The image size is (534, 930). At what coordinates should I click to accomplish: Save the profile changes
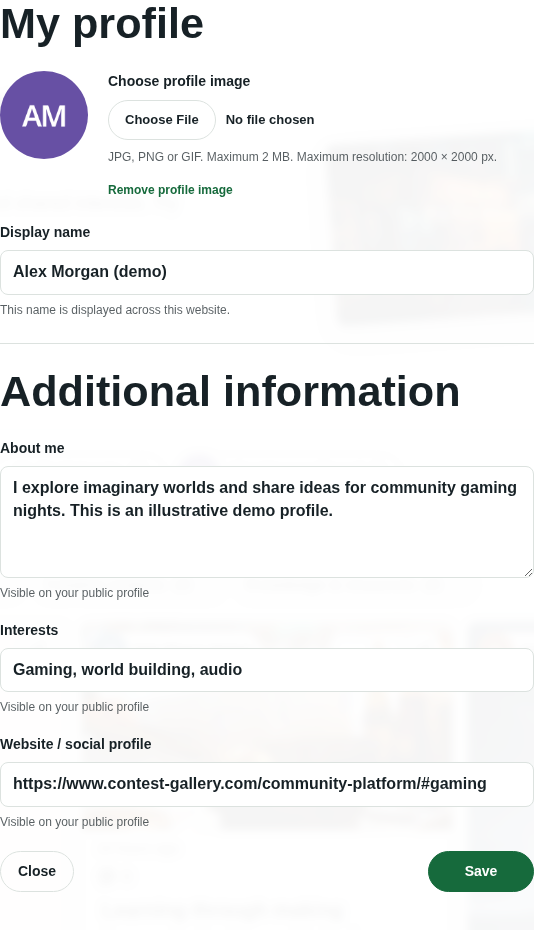coord(481,871)
